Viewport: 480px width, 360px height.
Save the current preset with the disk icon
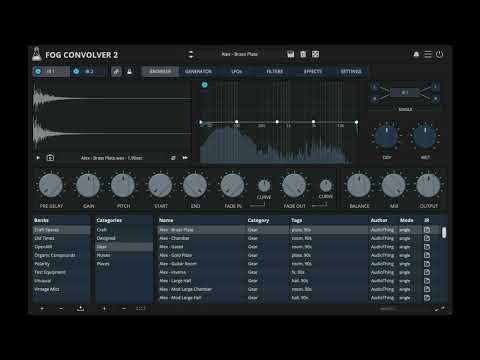click(x=291, y=54)
